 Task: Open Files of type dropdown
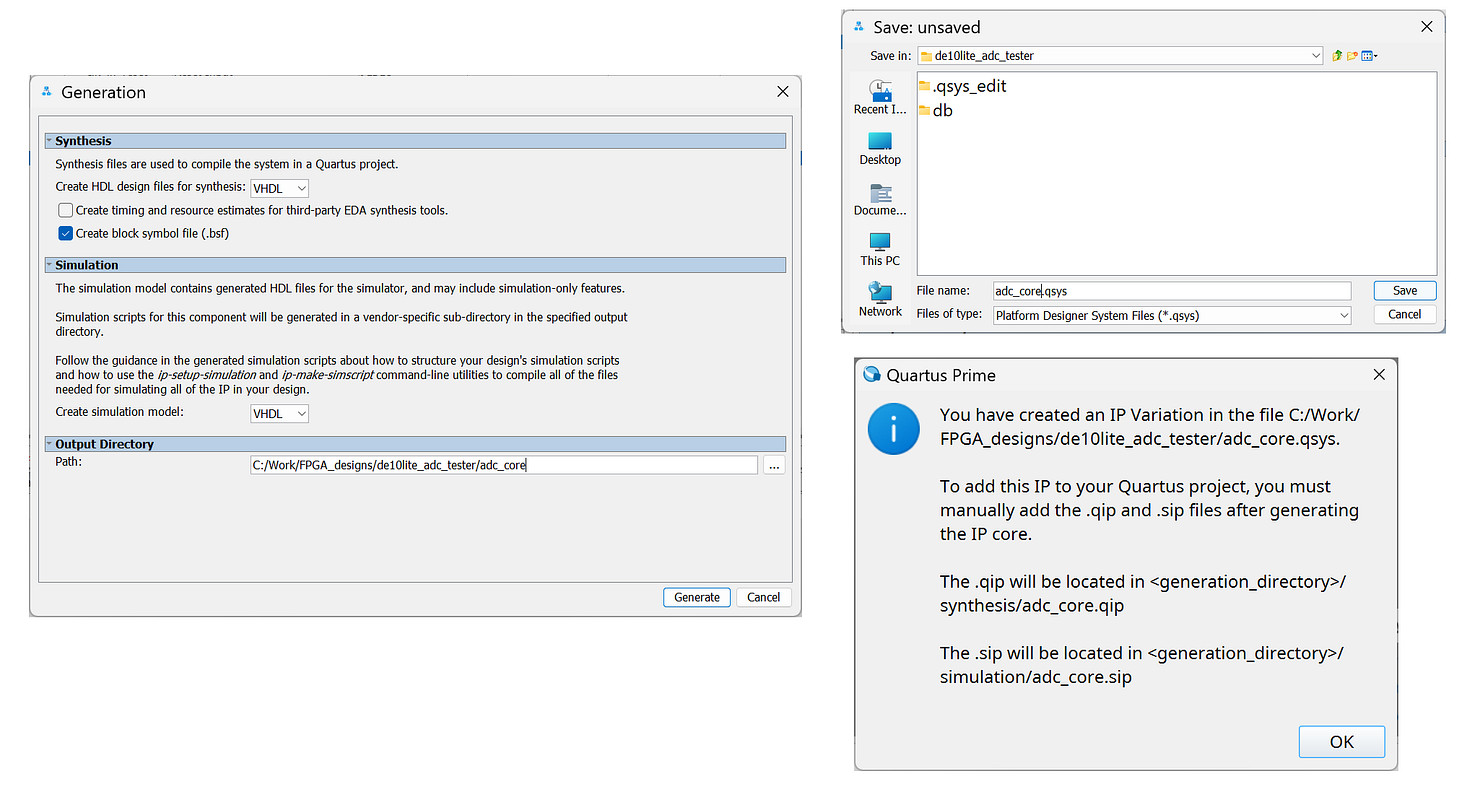[x=1344, y=315]
